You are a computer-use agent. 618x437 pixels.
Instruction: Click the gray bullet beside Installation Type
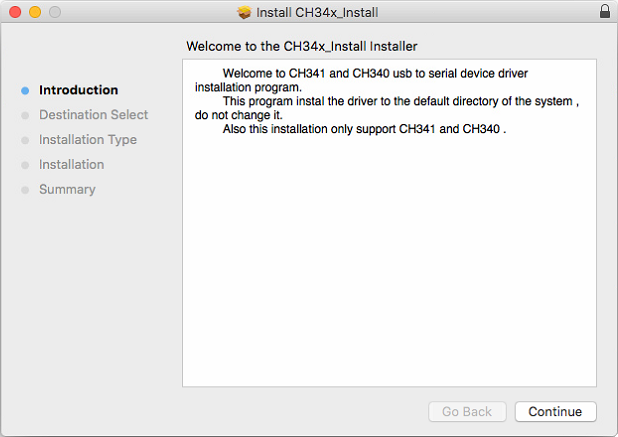click(25, 140)
